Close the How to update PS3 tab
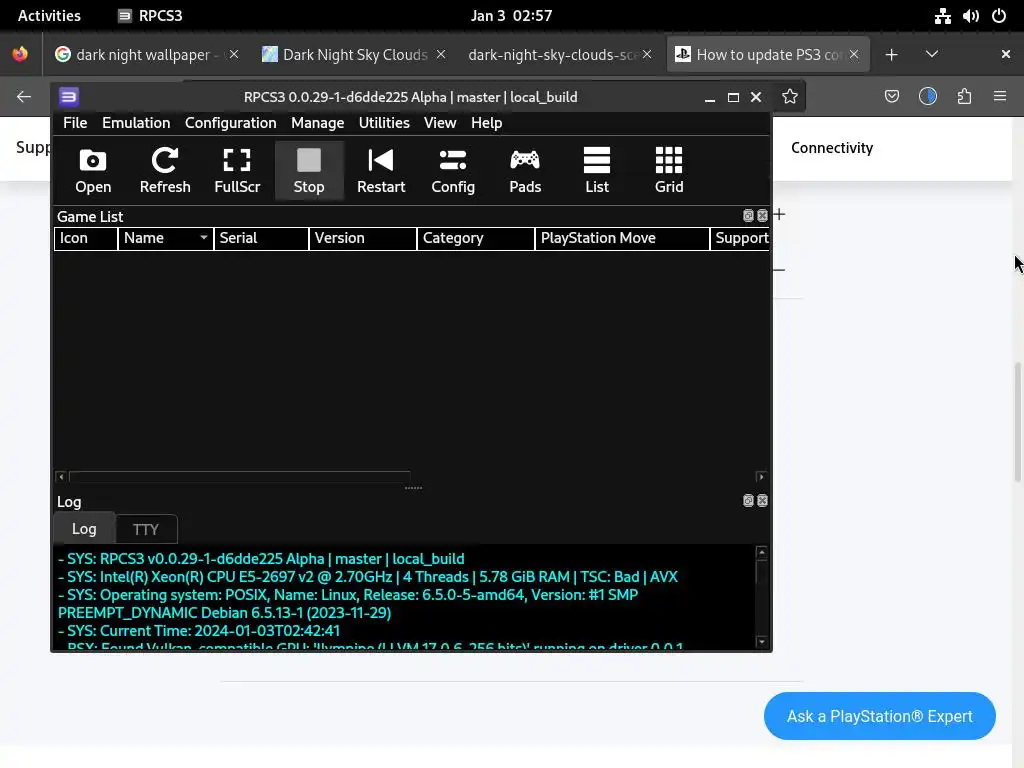Screen dimensions: 1024x768 point(854,55)
